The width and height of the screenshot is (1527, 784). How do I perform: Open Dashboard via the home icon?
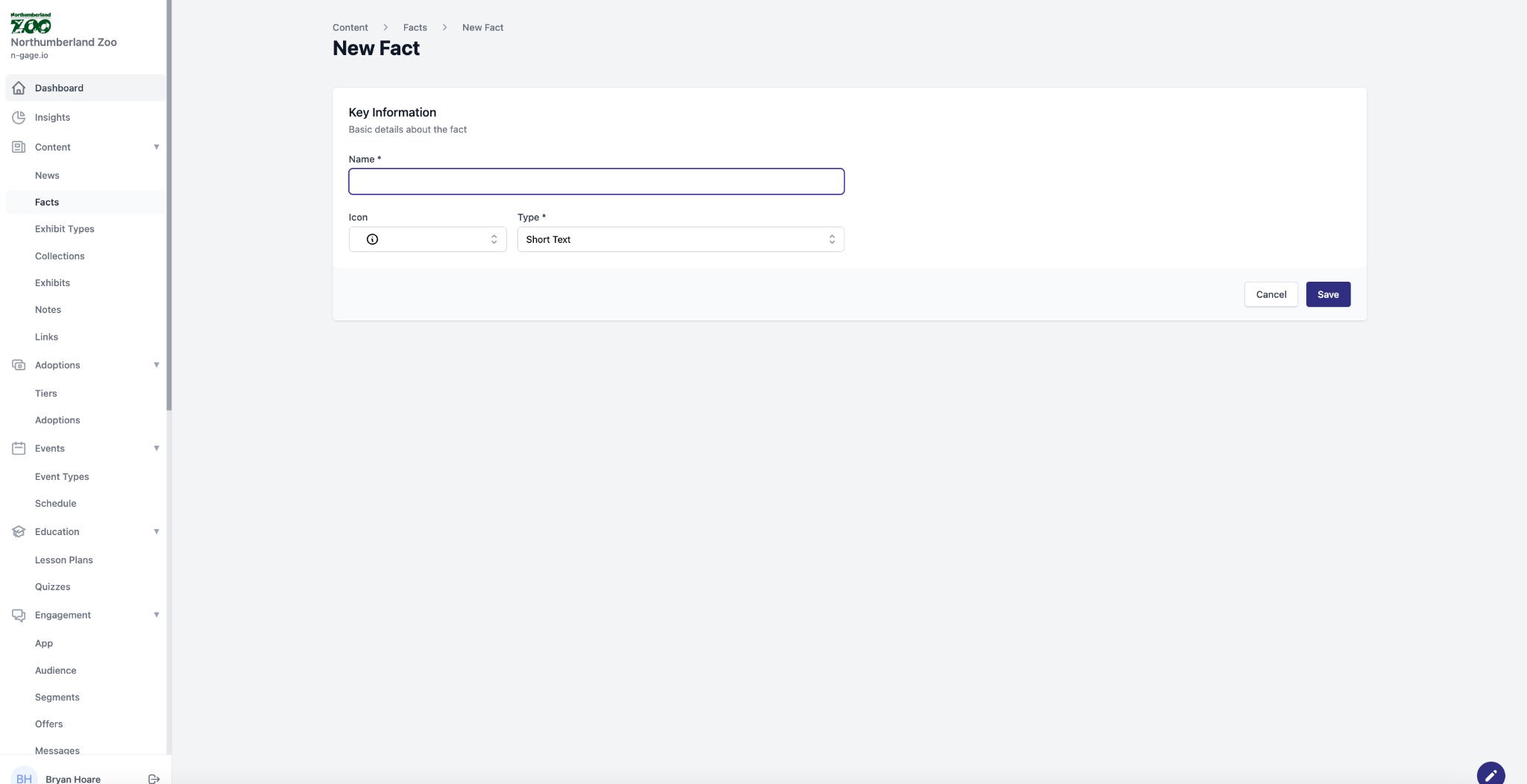(19, 88)
